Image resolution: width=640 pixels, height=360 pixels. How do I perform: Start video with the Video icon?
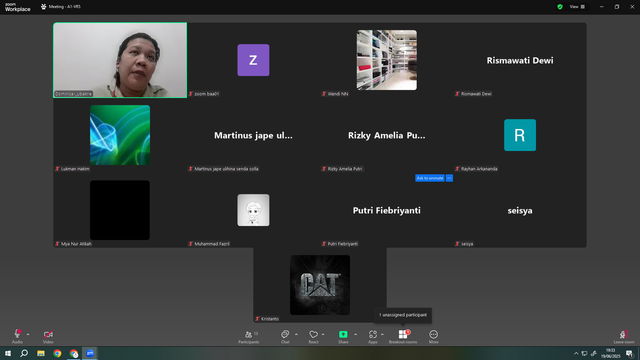pyautogui.click(x=48, y=334)
